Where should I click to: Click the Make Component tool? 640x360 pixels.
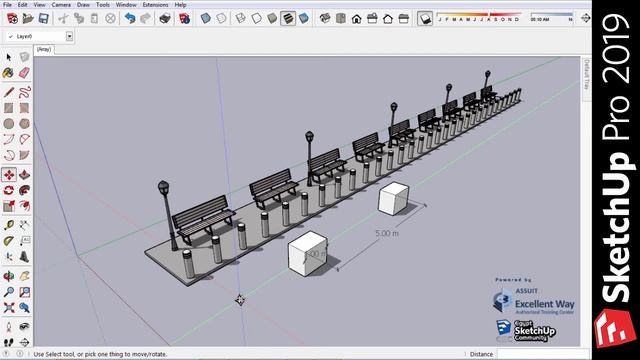coord(24,58)
